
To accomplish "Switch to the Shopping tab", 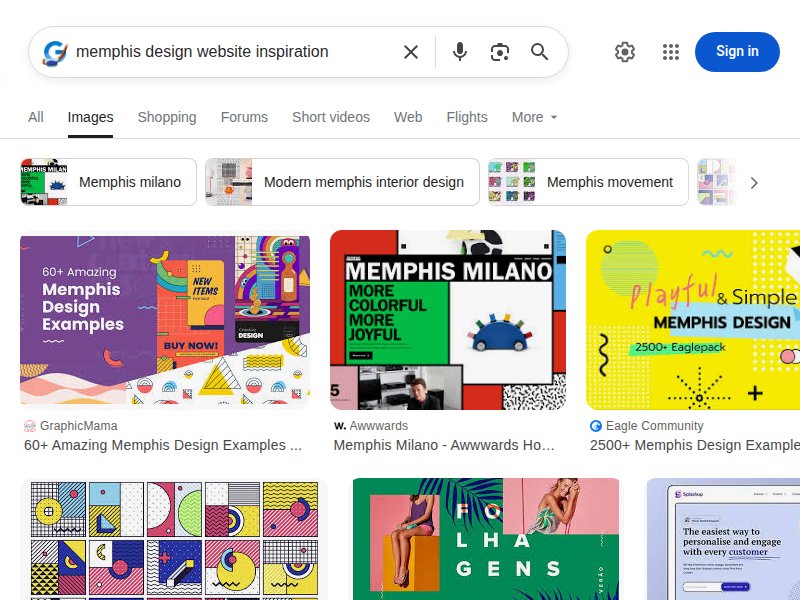I will [x=166, y=117].
